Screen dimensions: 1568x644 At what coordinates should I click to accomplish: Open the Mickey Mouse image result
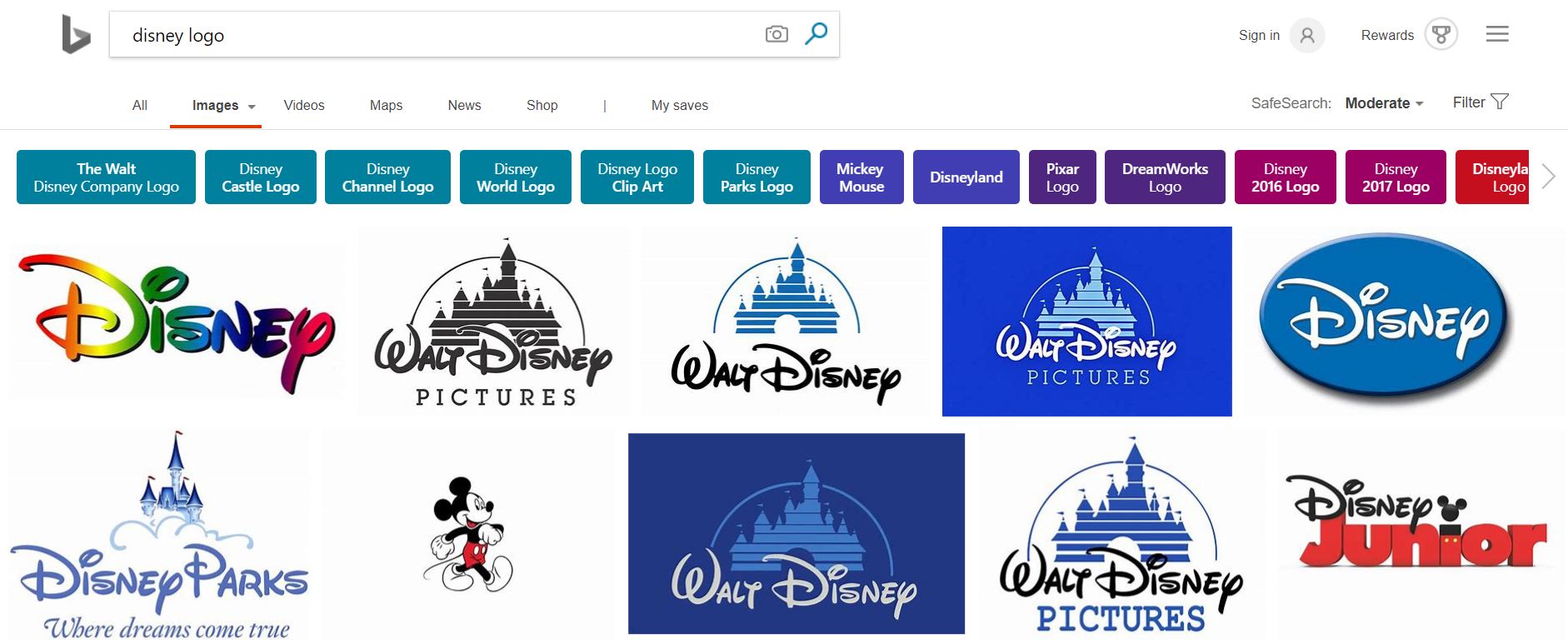click(467, 534)
